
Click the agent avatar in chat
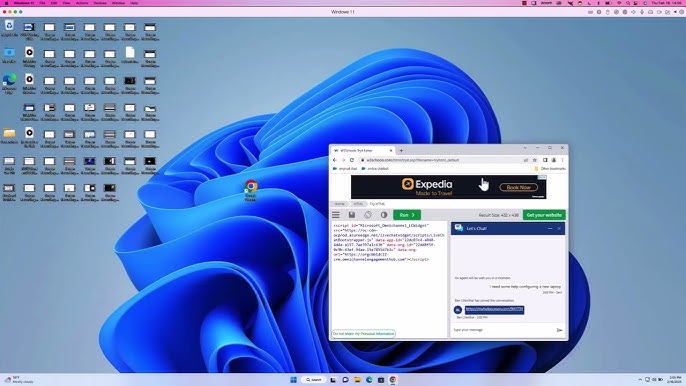(x=458, y=310)
